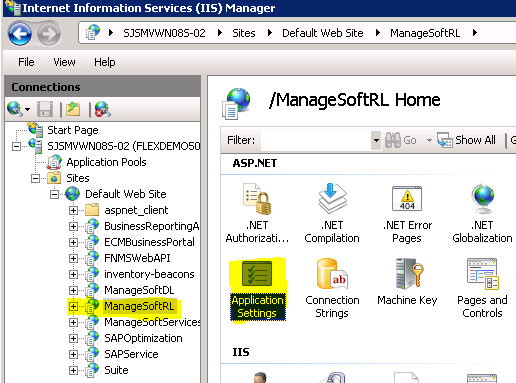Select FNMSWebAPI application in tree
The width and height of the screenshot is (516, 383).
(137, 258)
